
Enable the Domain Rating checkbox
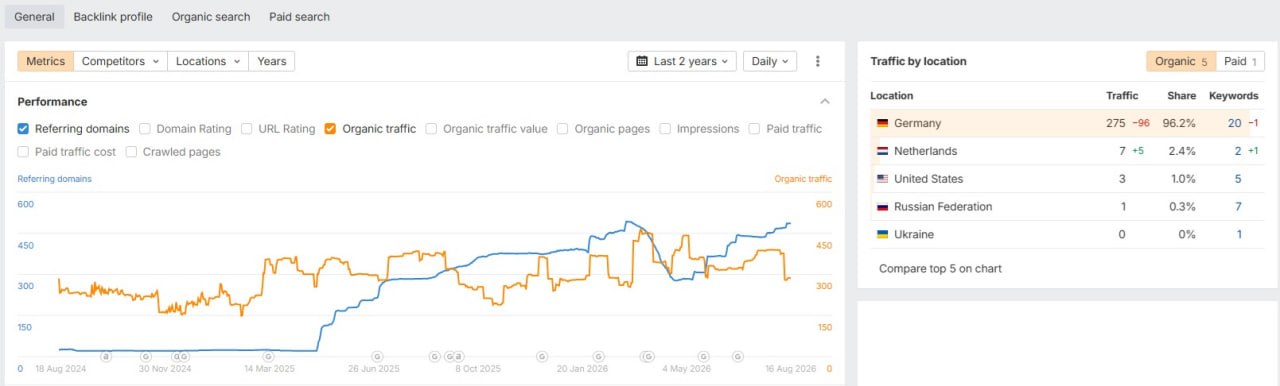(145, 129)
